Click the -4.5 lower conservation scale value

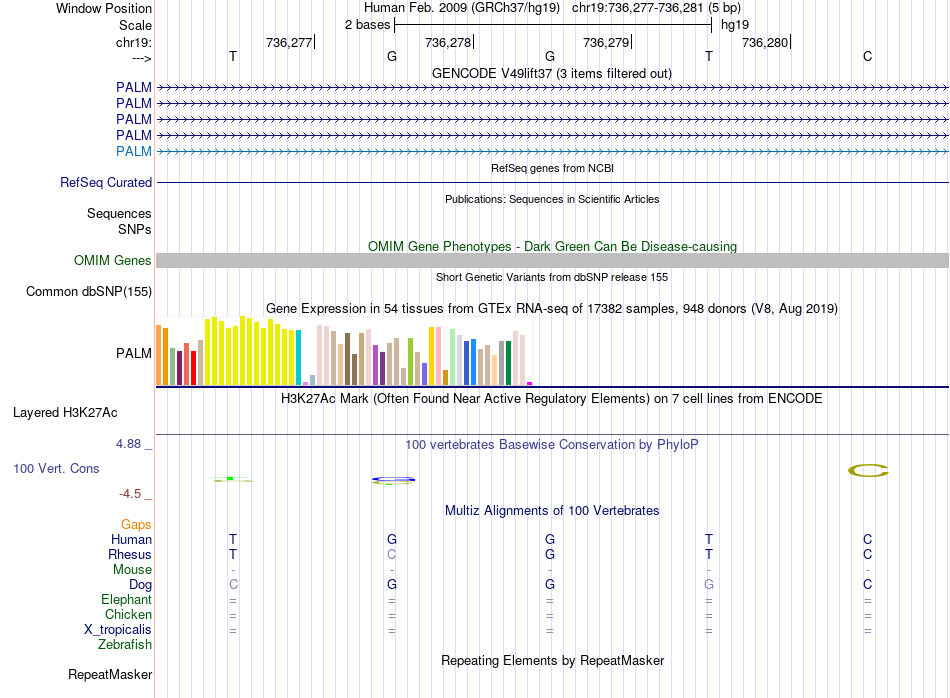(130, 494)
